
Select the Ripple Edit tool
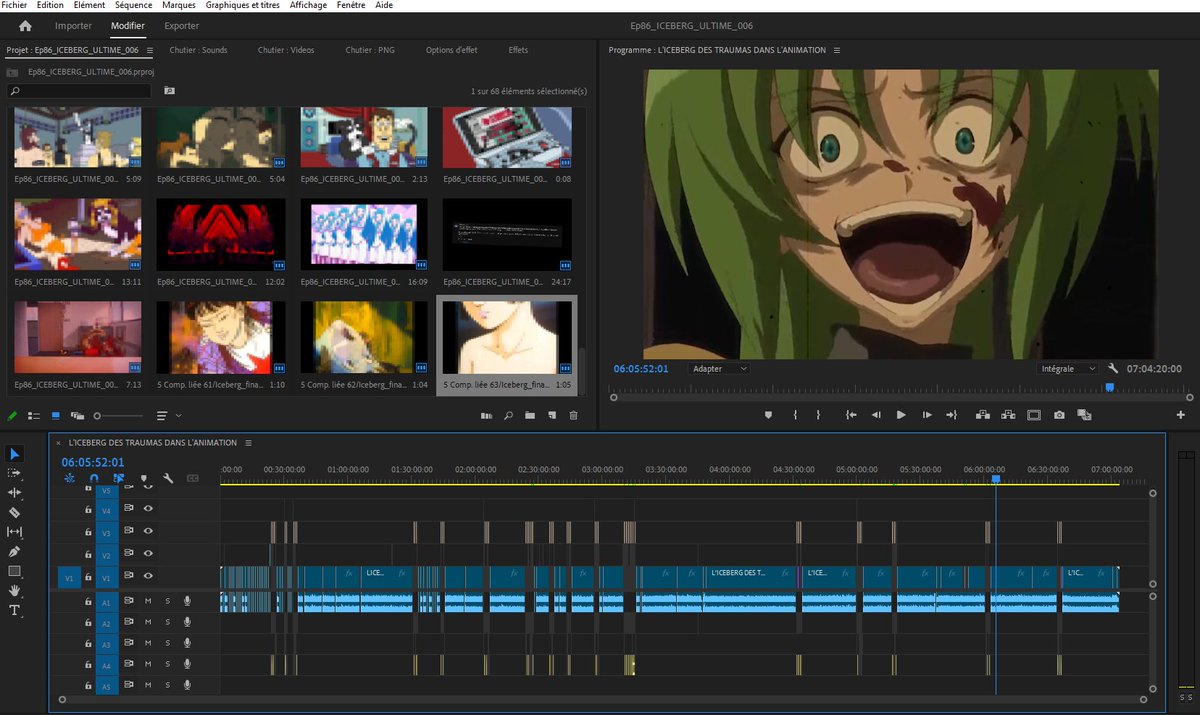[15, 493]
